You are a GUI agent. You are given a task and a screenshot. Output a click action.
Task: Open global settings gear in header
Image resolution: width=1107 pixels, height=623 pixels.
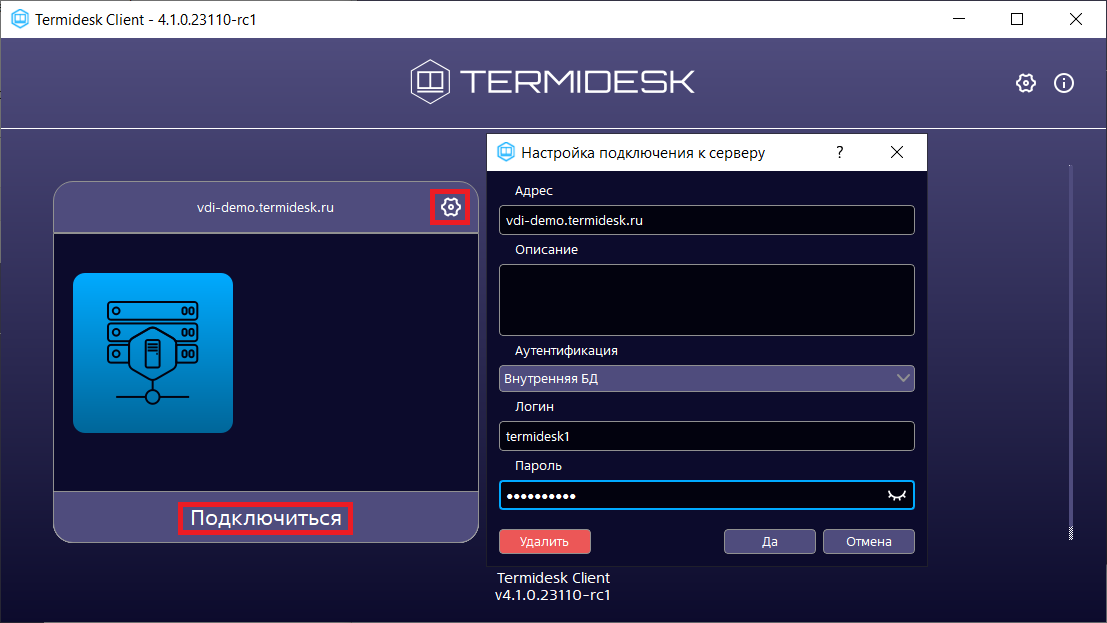coord(1025,83)
